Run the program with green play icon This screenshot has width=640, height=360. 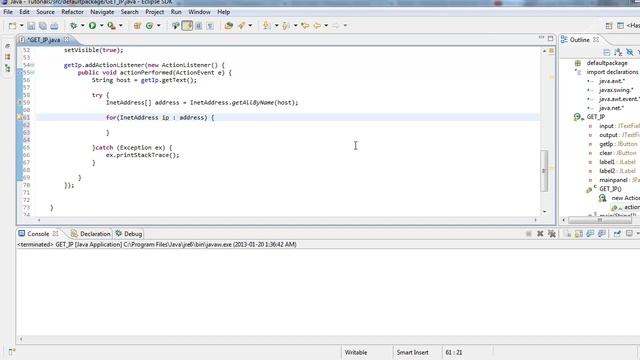pos(93,26)
